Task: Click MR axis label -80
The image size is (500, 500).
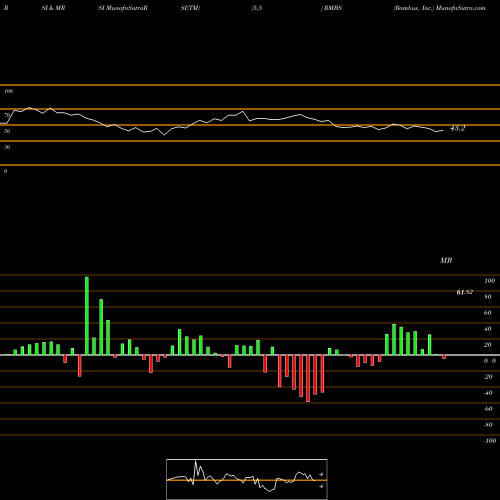Action: [x=488, y=425]
